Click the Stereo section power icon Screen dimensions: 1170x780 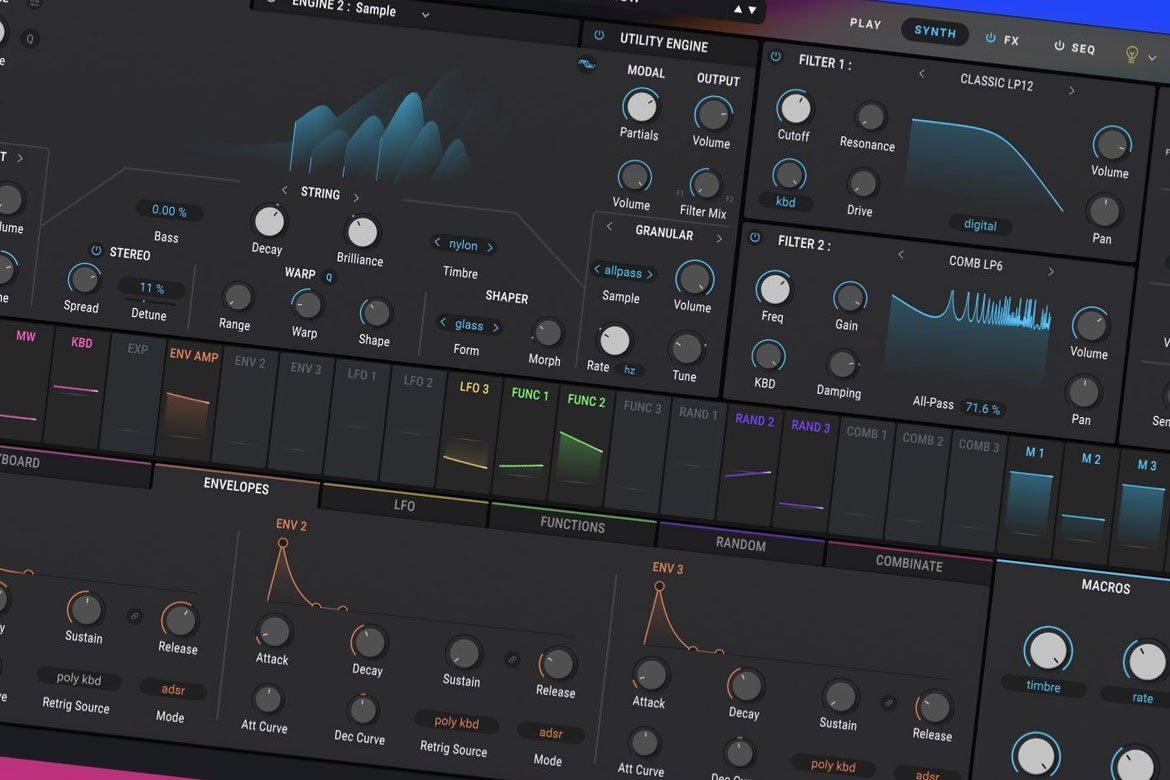pos(96,250)
